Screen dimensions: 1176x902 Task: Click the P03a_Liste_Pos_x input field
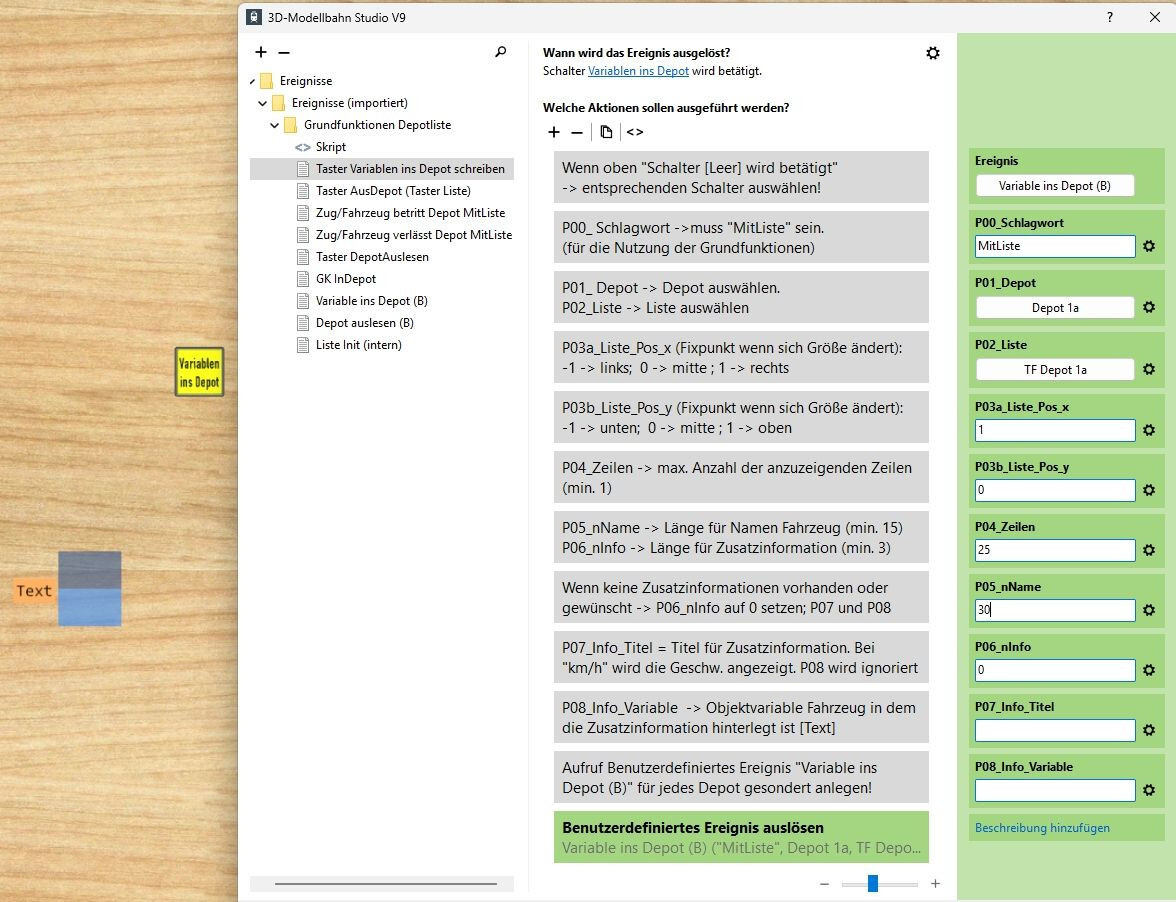point(1054,430)
